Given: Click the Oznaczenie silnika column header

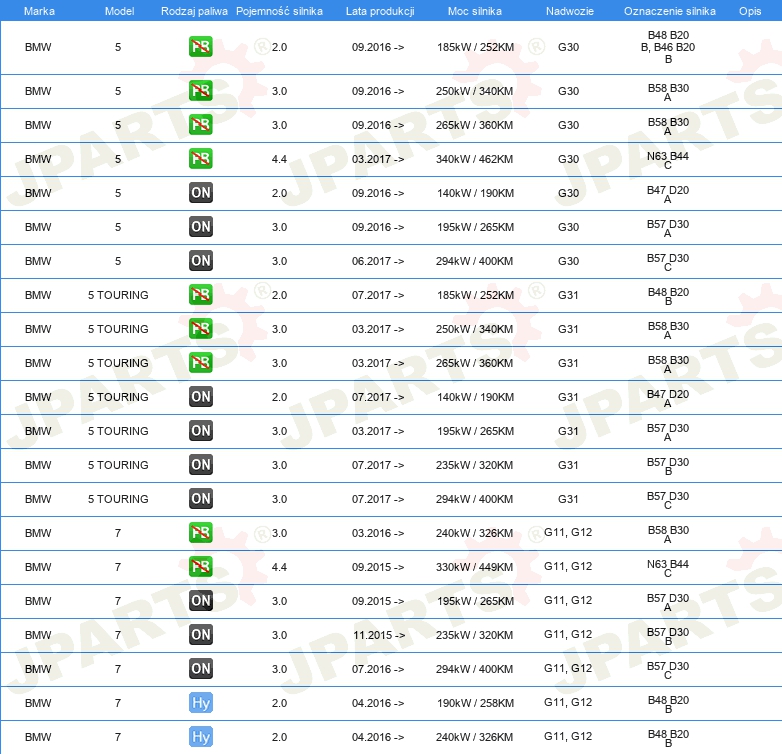Looking at the screenshot, I should point(670,11).
